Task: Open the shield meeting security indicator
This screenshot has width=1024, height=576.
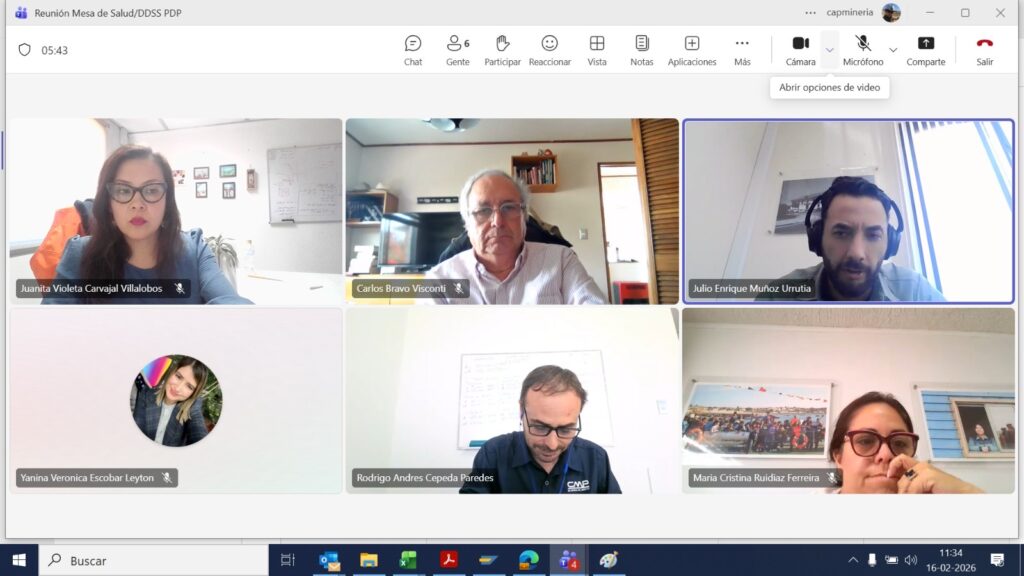Action: 25,50
